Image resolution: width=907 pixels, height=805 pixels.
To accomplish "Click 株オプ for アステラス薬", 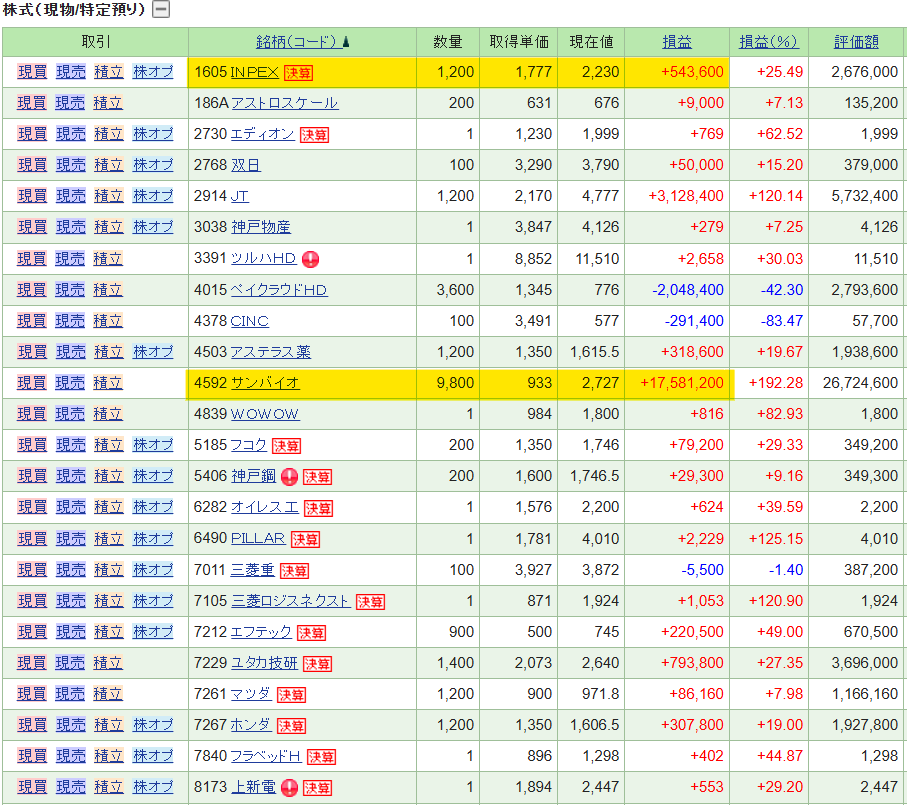I will pyautogui.click(x=153, y=352).
